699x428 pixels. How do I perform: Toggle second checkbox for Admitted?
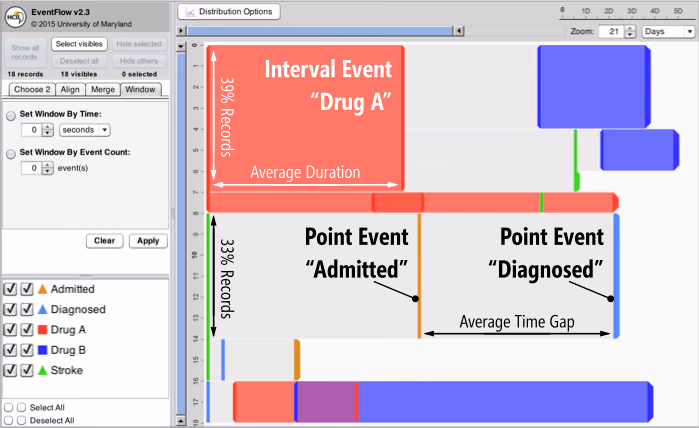(27, 289)
